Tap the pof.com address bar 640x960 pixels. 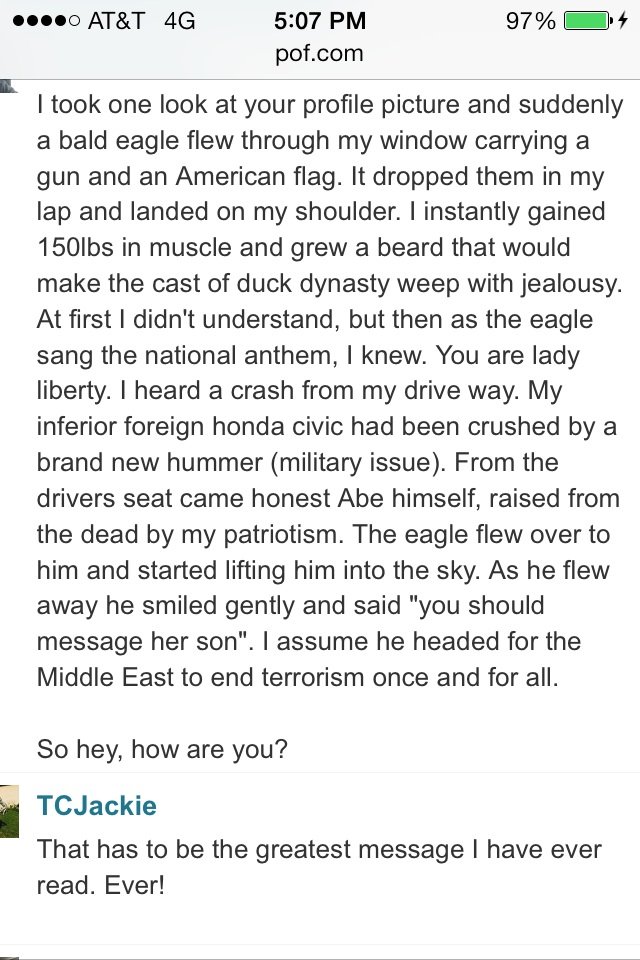click(320, 53)
